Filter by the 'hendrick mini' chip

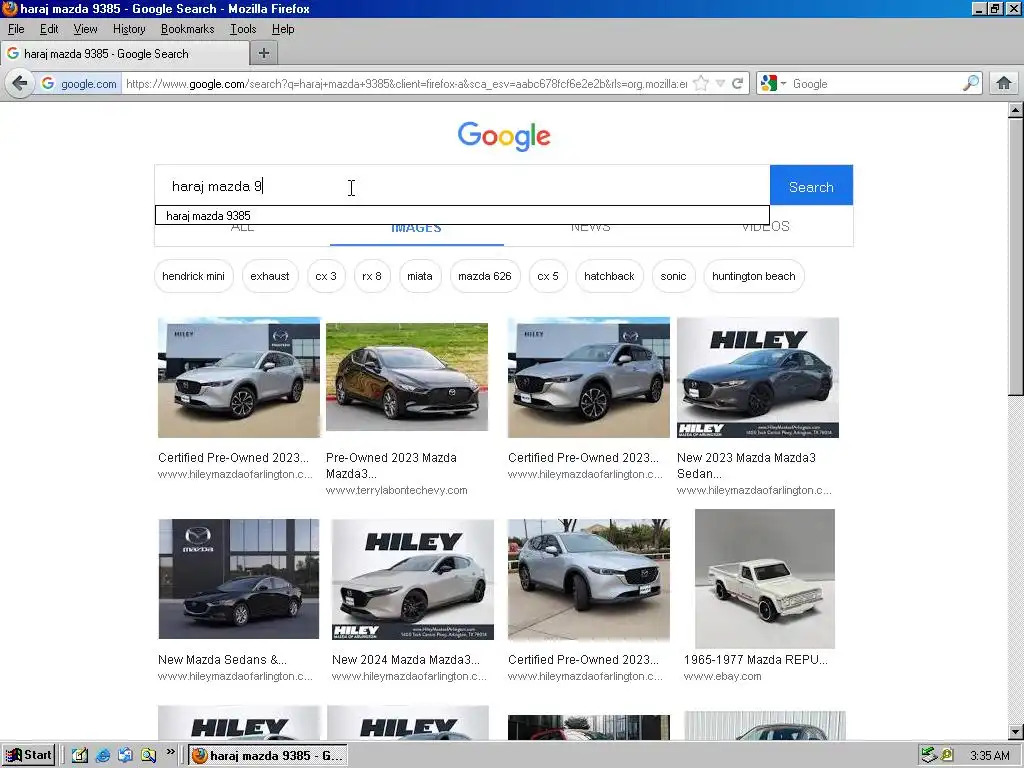[x=193, y=276]
